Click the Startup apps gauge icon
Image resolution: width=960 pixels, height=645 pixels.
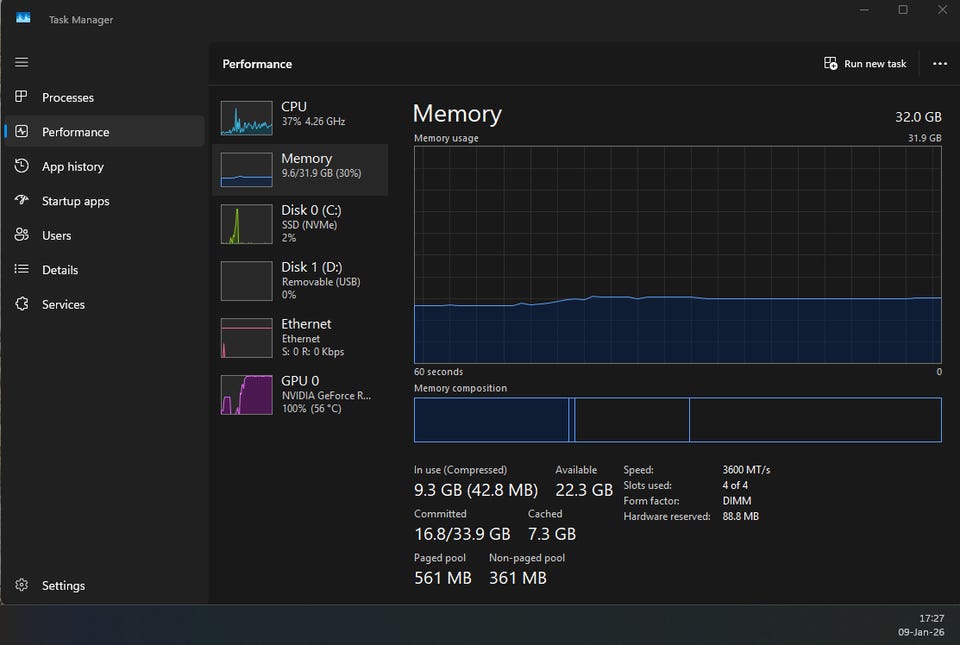point(21,200)
